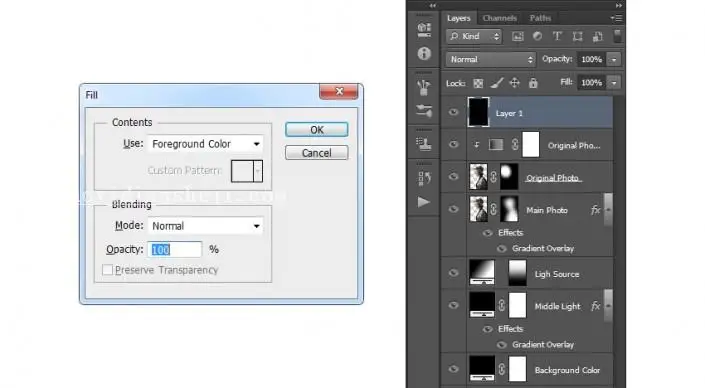This screenshot has height=388, width=705.
Task: Enable the lock all padlock icon
Action: 533,83
